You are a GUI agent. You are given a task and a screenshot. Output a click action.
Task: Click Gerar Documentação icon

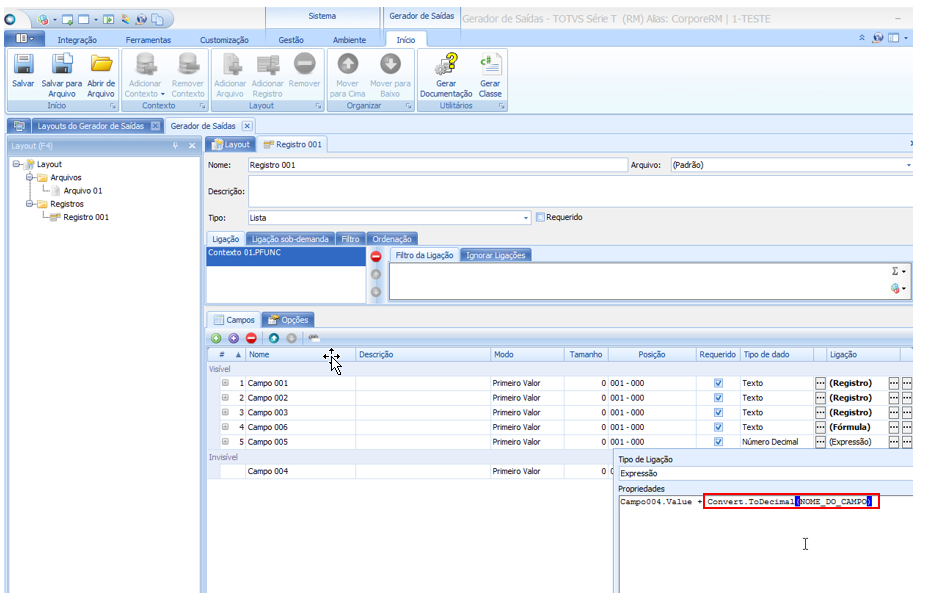point(446,64)
